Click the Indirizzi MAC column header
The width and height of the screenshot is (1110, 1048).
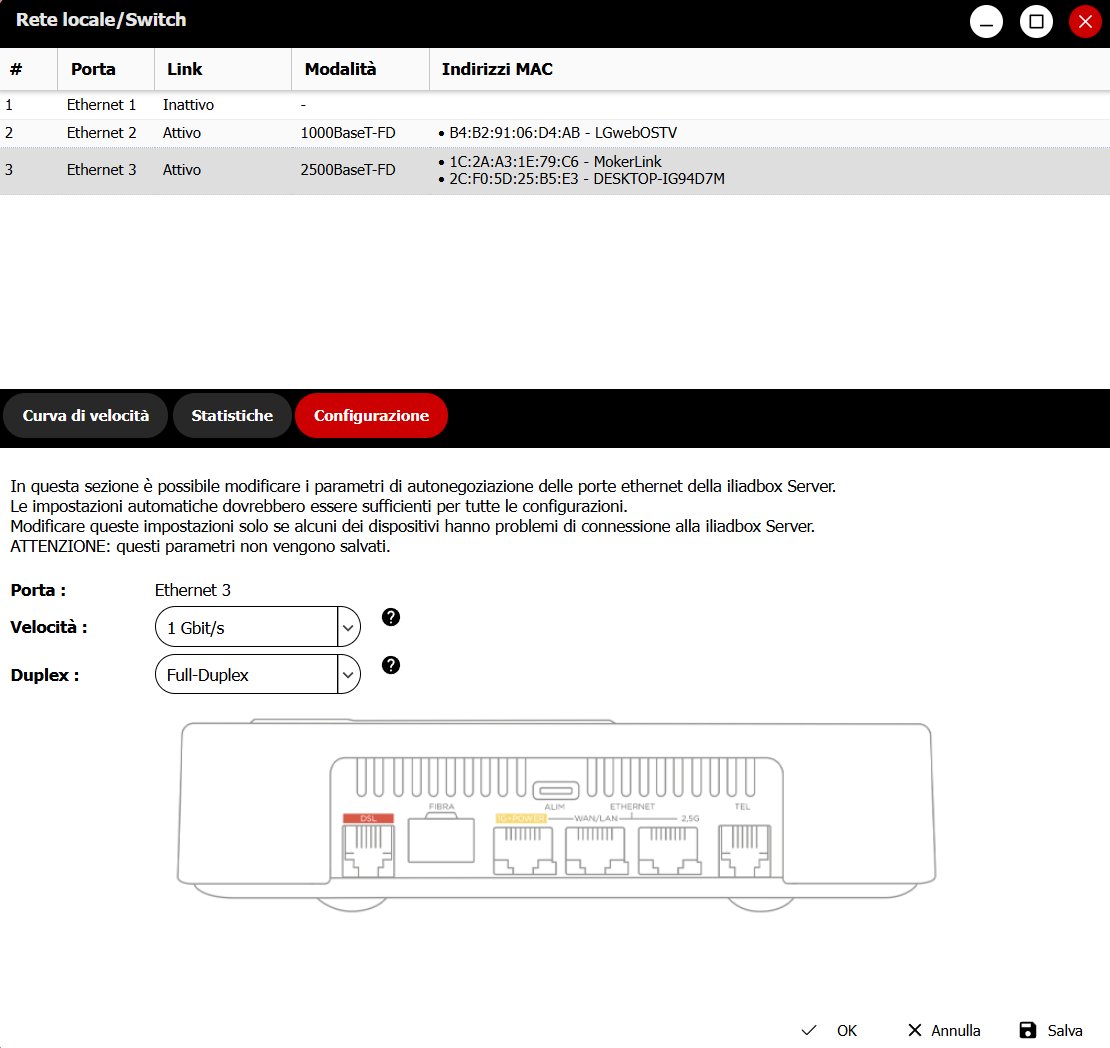coord(498,69)
